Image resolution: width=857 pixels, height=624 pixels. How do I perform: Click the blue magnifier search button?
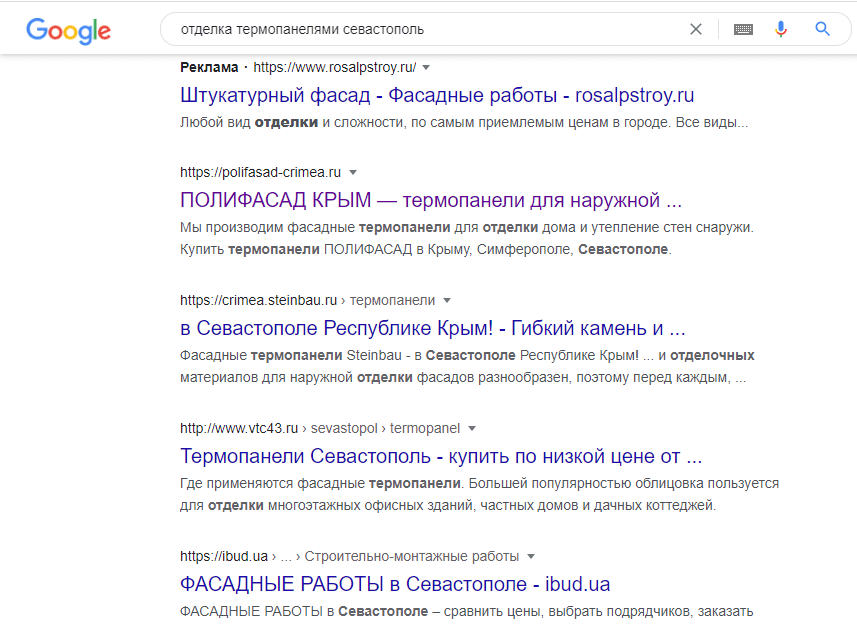click(x=823, y=29)
